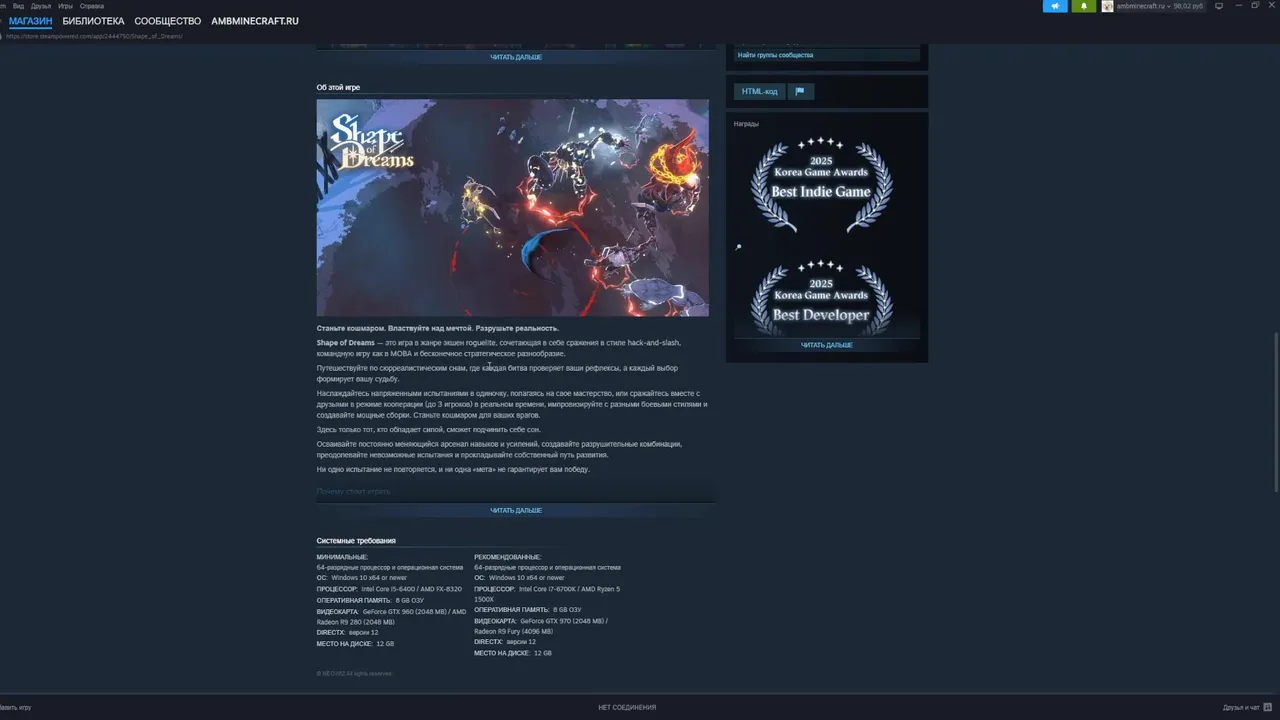Click the store URL address text
1280x720 pixels.
pos(94,36)
